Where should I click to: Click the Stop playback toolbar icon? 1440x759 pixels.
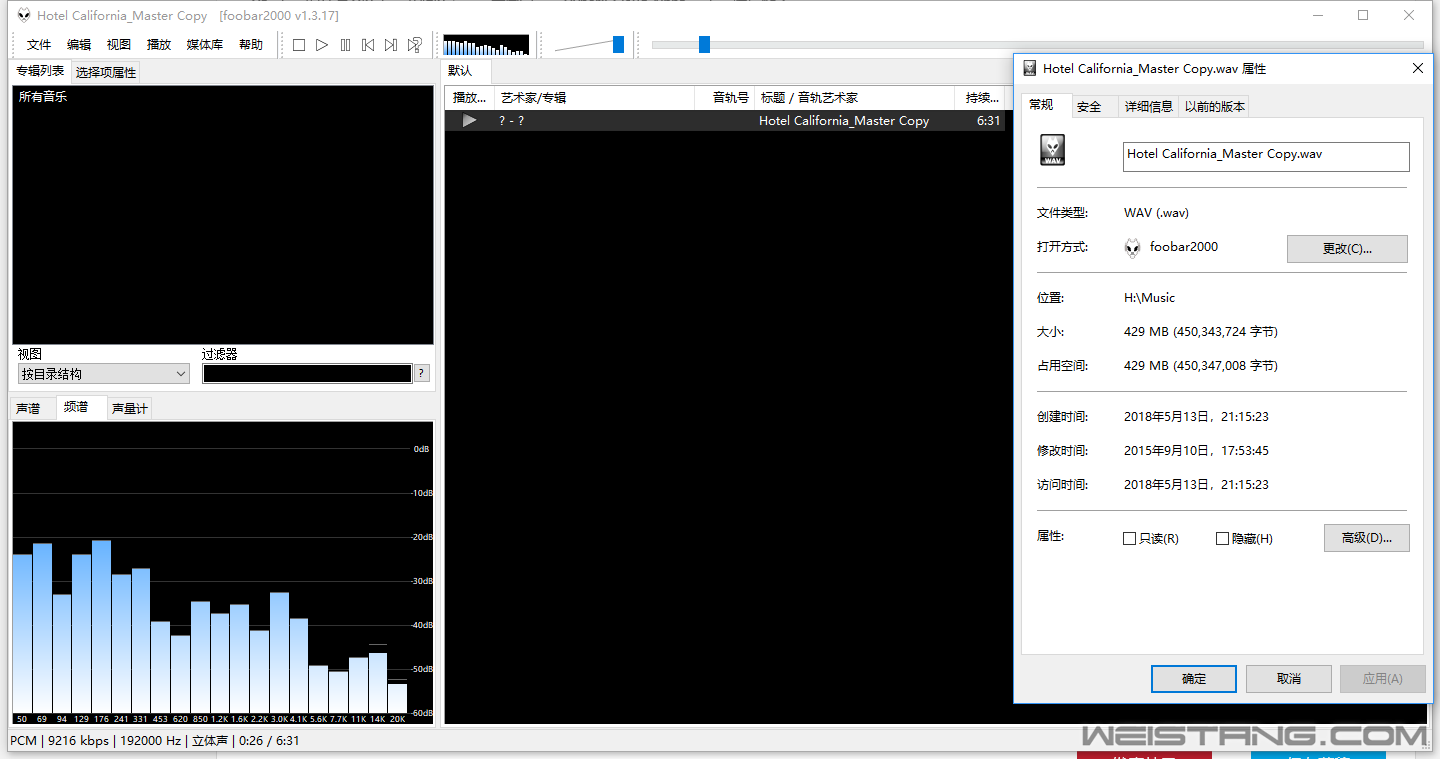point(298,45)
